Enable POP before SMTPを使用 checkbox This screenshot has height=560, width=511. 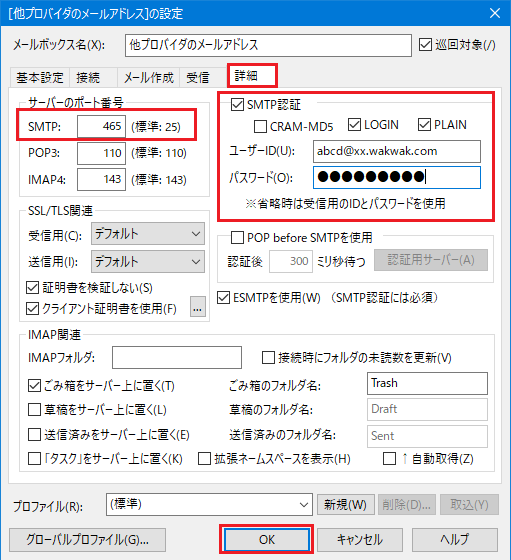[x=237, y=238]
